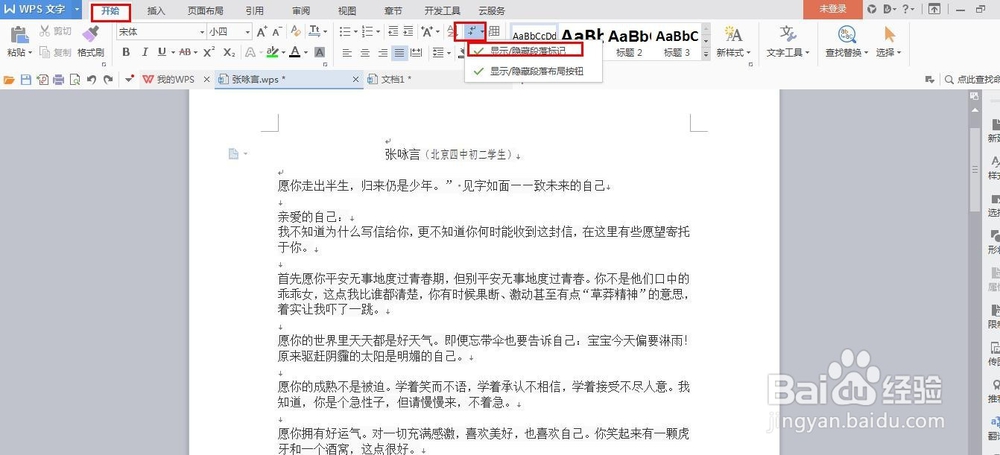
Task: Decrease font size with A- icon
Action: coord(277,31)
